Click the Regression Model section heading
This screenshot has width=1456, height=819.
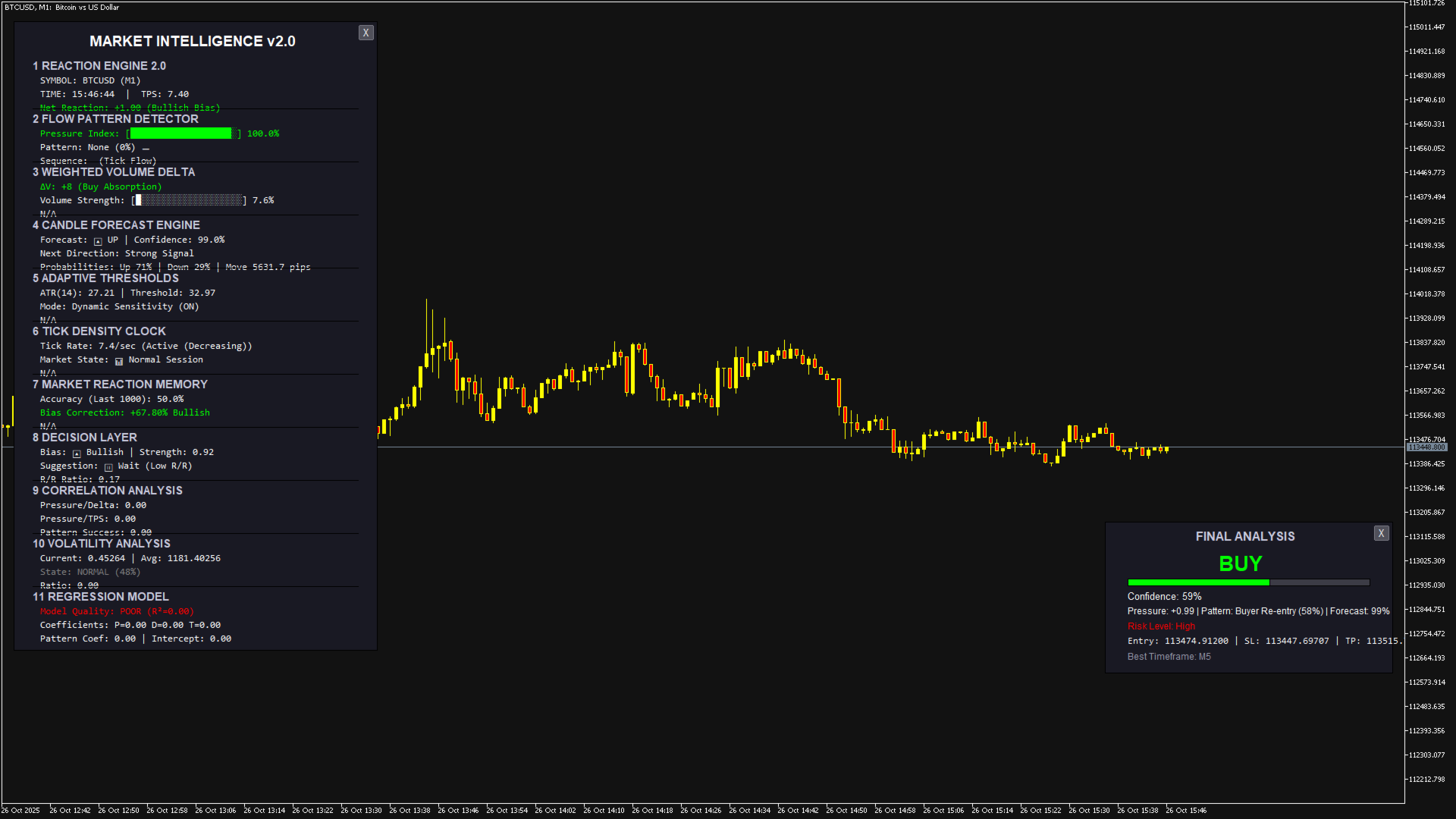(101, 597)
